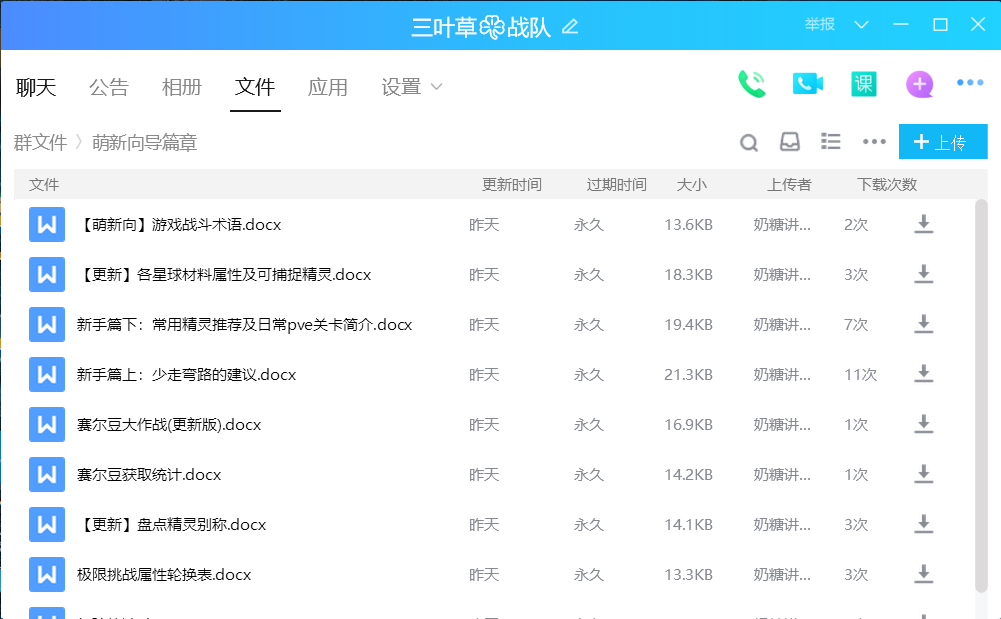Open the group class icon
The image size is (1001, 619).
click(864, 84)
